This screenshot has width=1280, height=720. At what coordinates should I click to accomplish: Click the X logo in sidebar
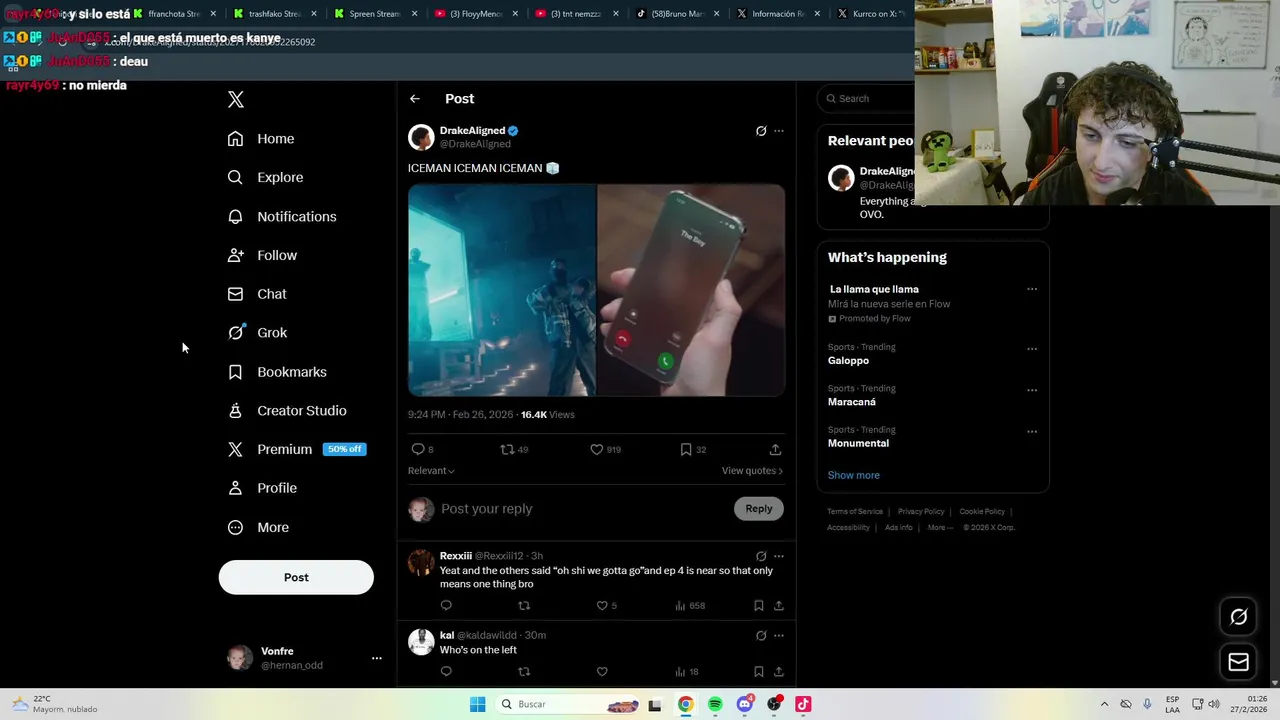(236, 99)
